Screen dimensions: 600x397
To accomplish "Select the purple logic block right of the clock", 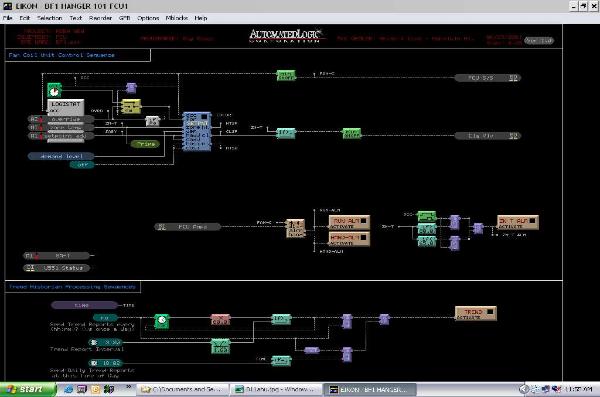I will point(131,88).
